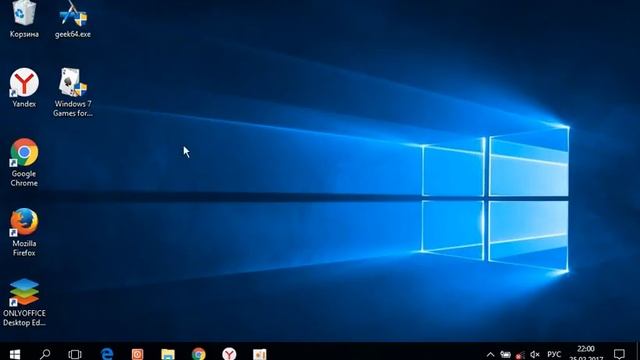This screenshot has width=640, height=360.
Task: Select the Mozilla Firefox desktop shortcut
Action: click(24, 232)
